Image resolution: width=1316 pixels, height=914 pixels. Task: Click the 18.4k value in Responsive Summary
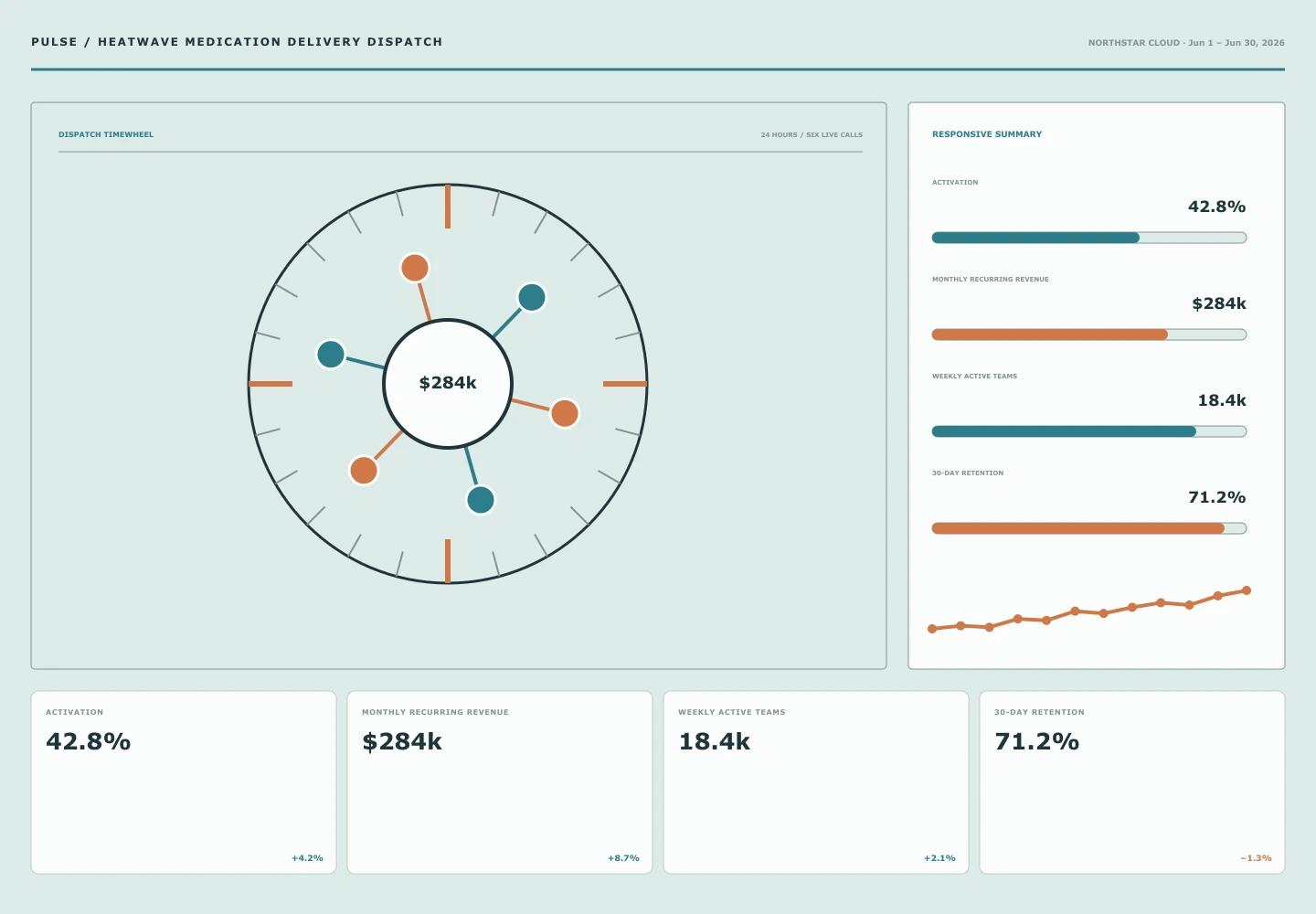[1222, 400]
